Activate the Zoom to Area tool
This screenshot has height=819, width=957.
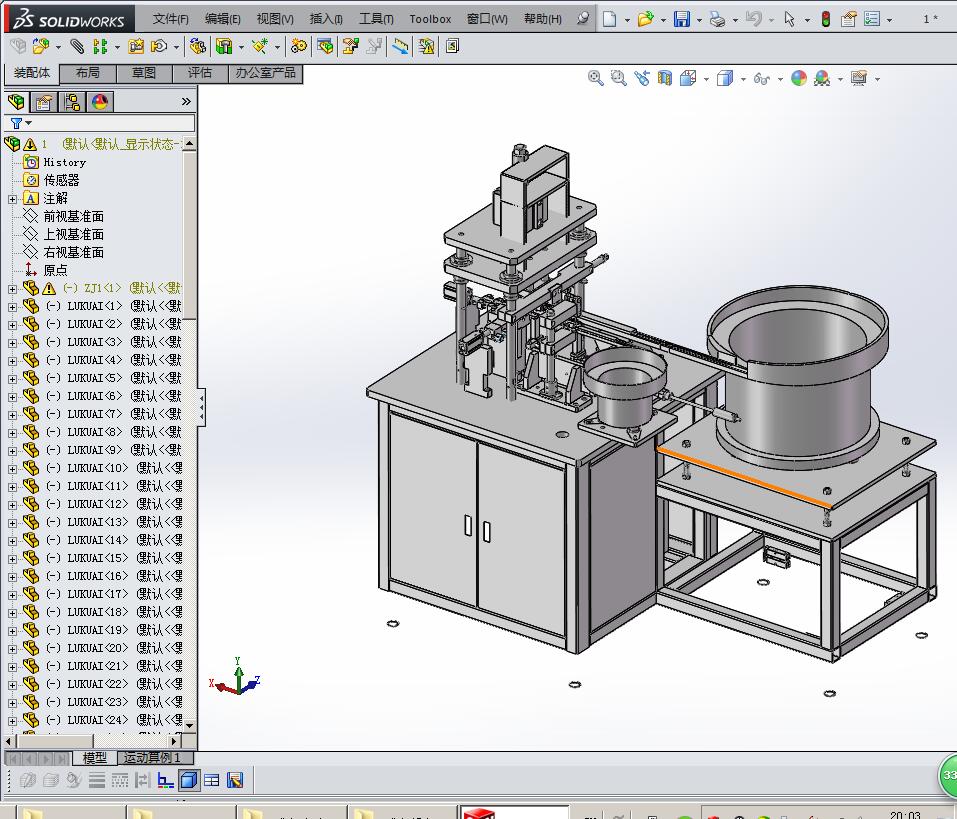(x=619, y=77)
